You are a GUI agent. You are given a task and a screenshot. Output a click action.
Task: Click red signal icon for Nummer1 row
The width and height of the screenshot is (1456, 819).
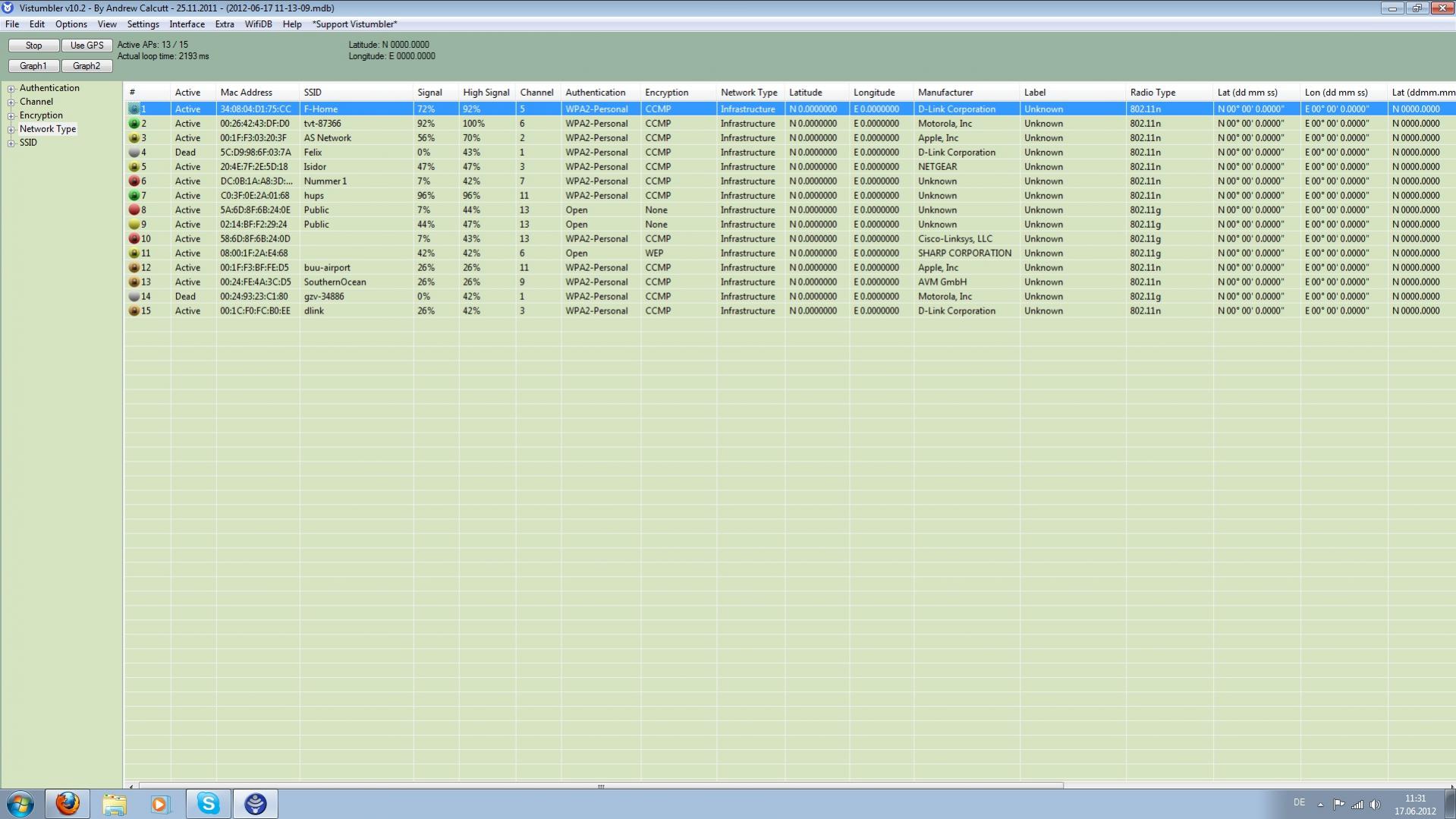click(134, 181)
